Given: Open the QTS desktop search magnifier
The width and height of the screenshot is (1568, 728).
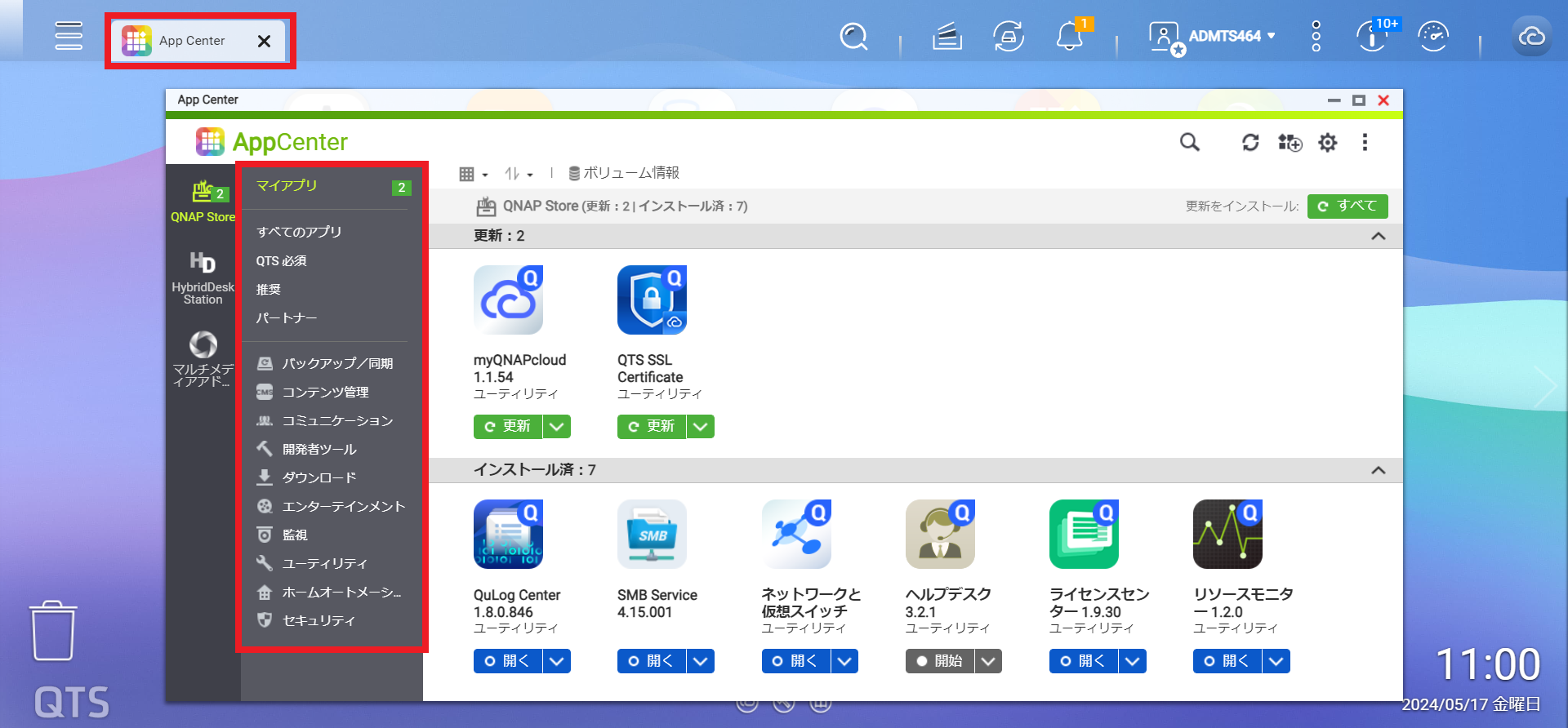Looking at the screenshot, I should point(854,37).
